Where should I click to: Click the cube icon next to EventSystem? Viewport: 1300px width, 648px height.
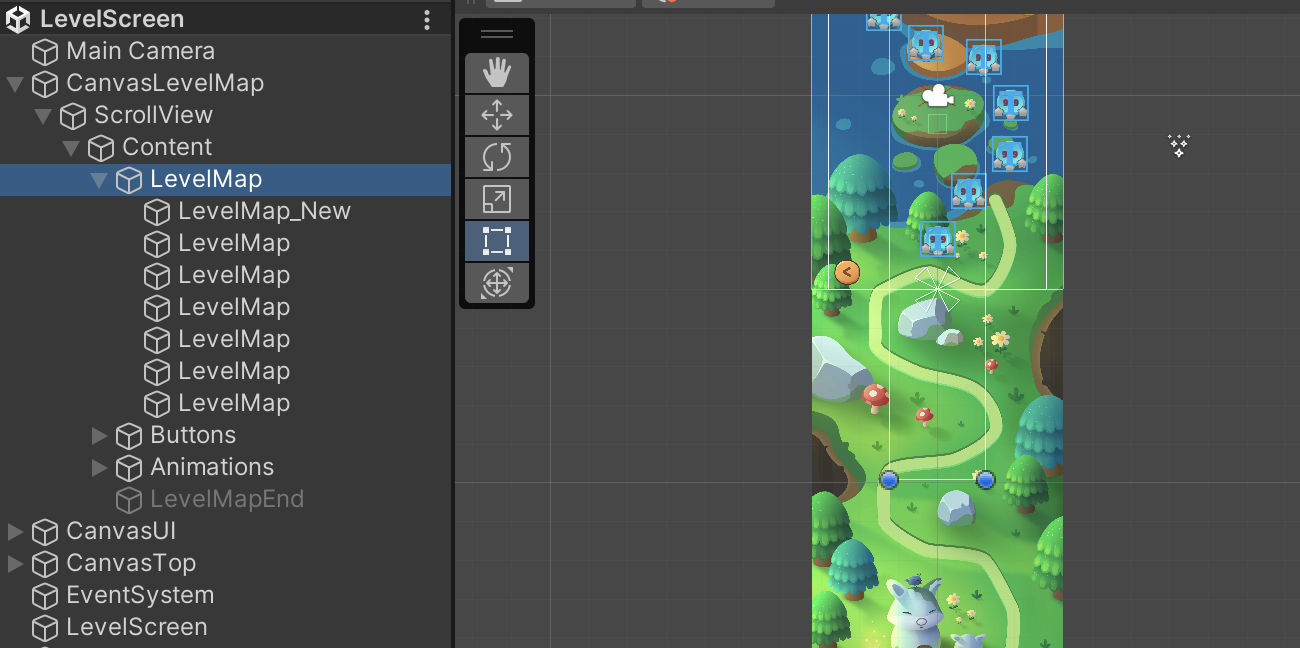(x=45, y=595)
